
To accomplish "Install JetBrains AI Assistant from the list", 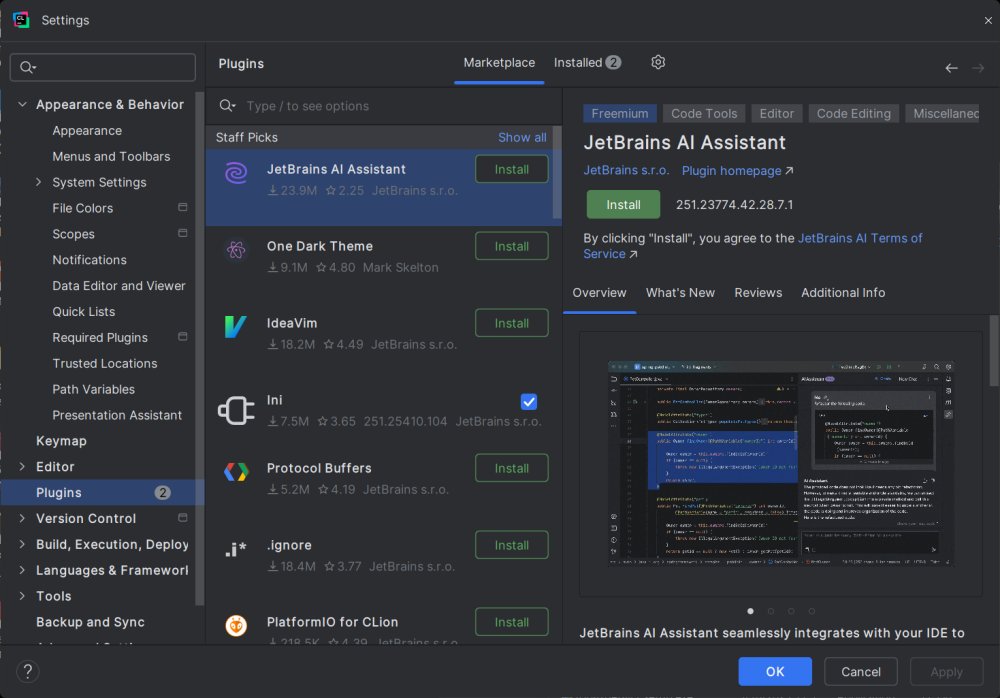I will pyautogui.click(x=511, y=169).
